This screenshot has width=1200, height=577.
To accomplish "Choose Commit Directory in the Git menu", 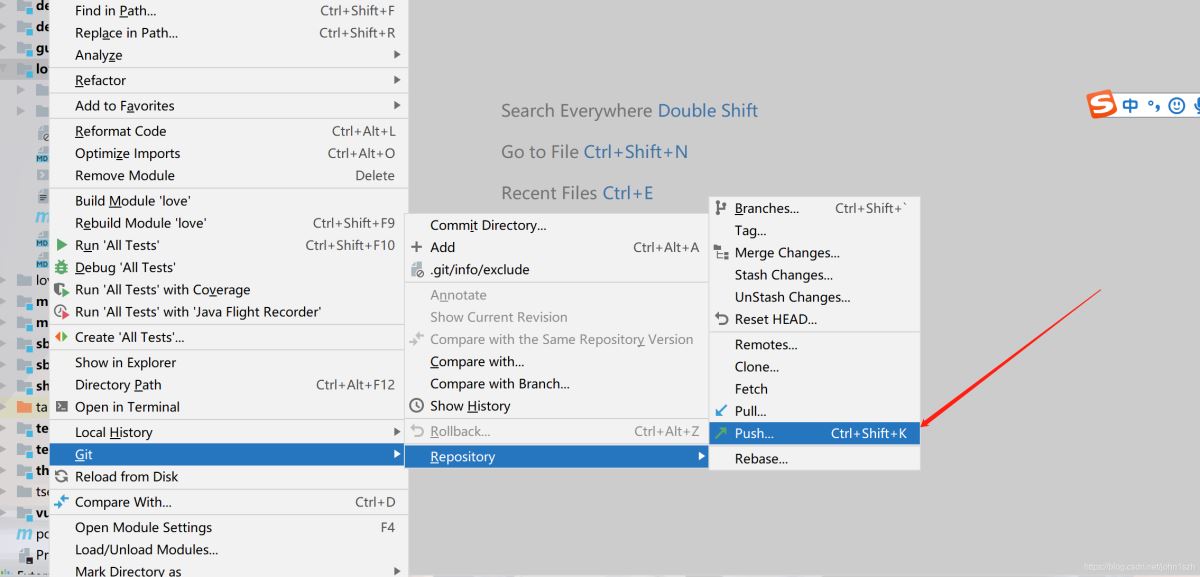I will (488, 225).
